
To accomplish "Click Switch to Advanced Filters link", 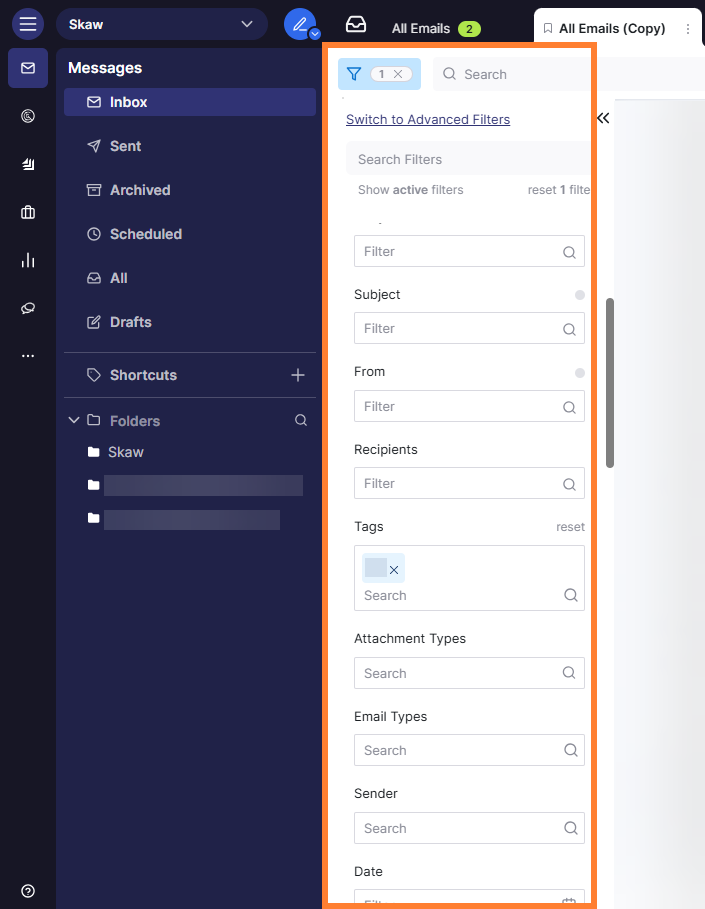I will tap(428, 120).
